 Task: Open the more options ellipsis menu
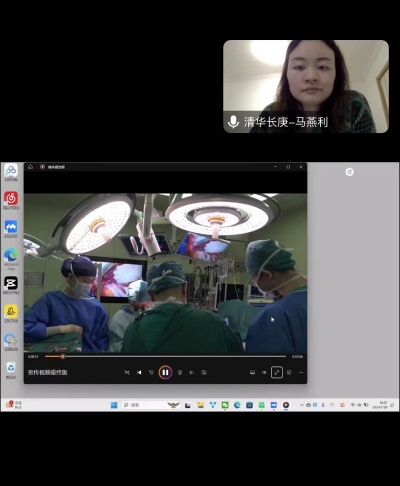(301, 372)
